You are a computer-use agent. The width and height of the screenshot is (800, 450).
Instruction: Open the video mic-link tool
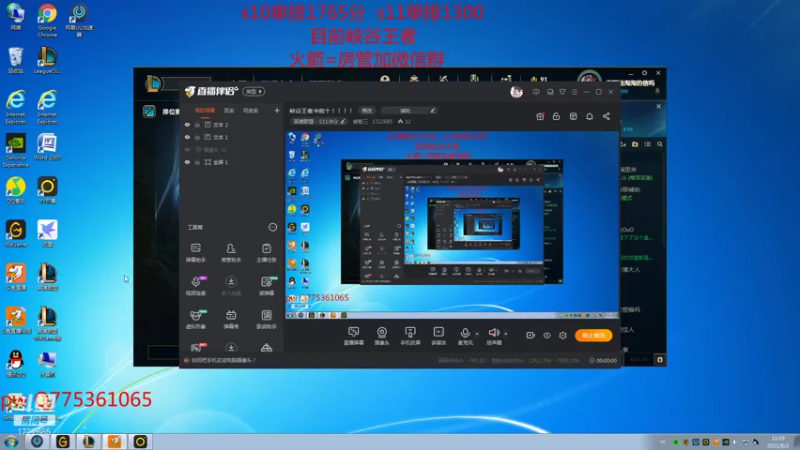tap(195, 286)
